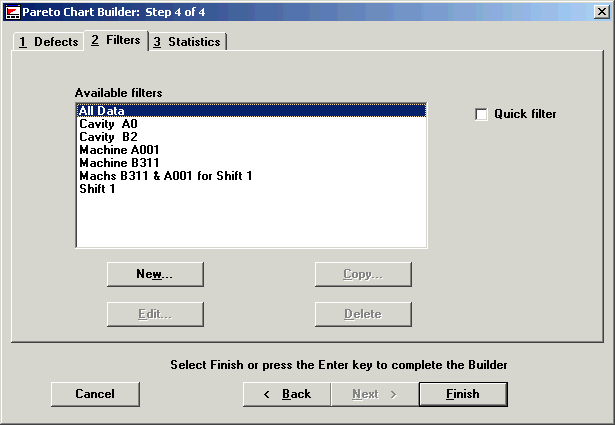
Task: Click the Edit... button
Action: tap(155, 314)
